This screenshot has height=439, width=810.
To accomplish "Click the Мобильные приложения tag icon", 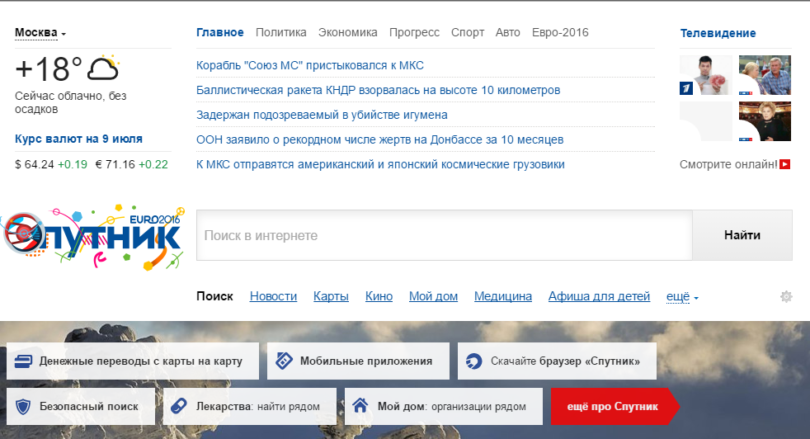I will (x=284, y=360).
